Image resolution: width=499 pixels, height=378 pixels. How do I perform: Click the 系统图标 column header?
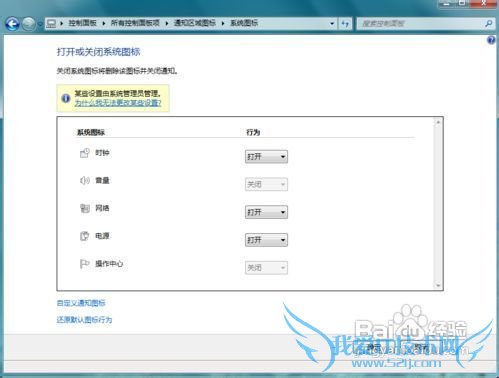(x=91, y=132)
